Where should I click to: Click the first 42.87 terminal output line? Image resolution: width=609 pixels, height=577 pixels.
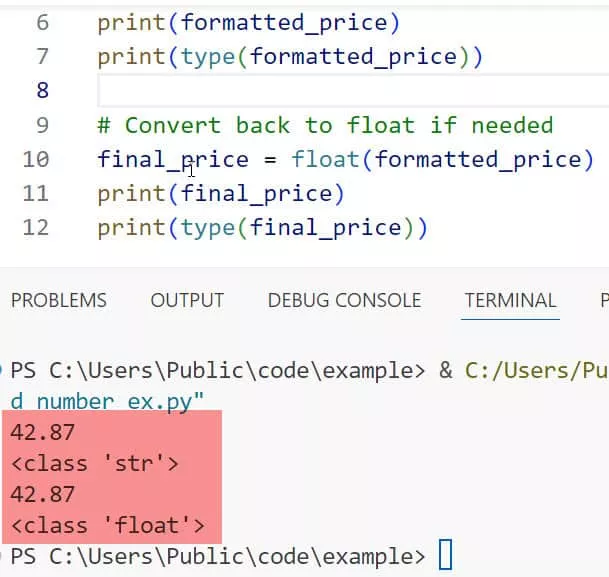43,432
